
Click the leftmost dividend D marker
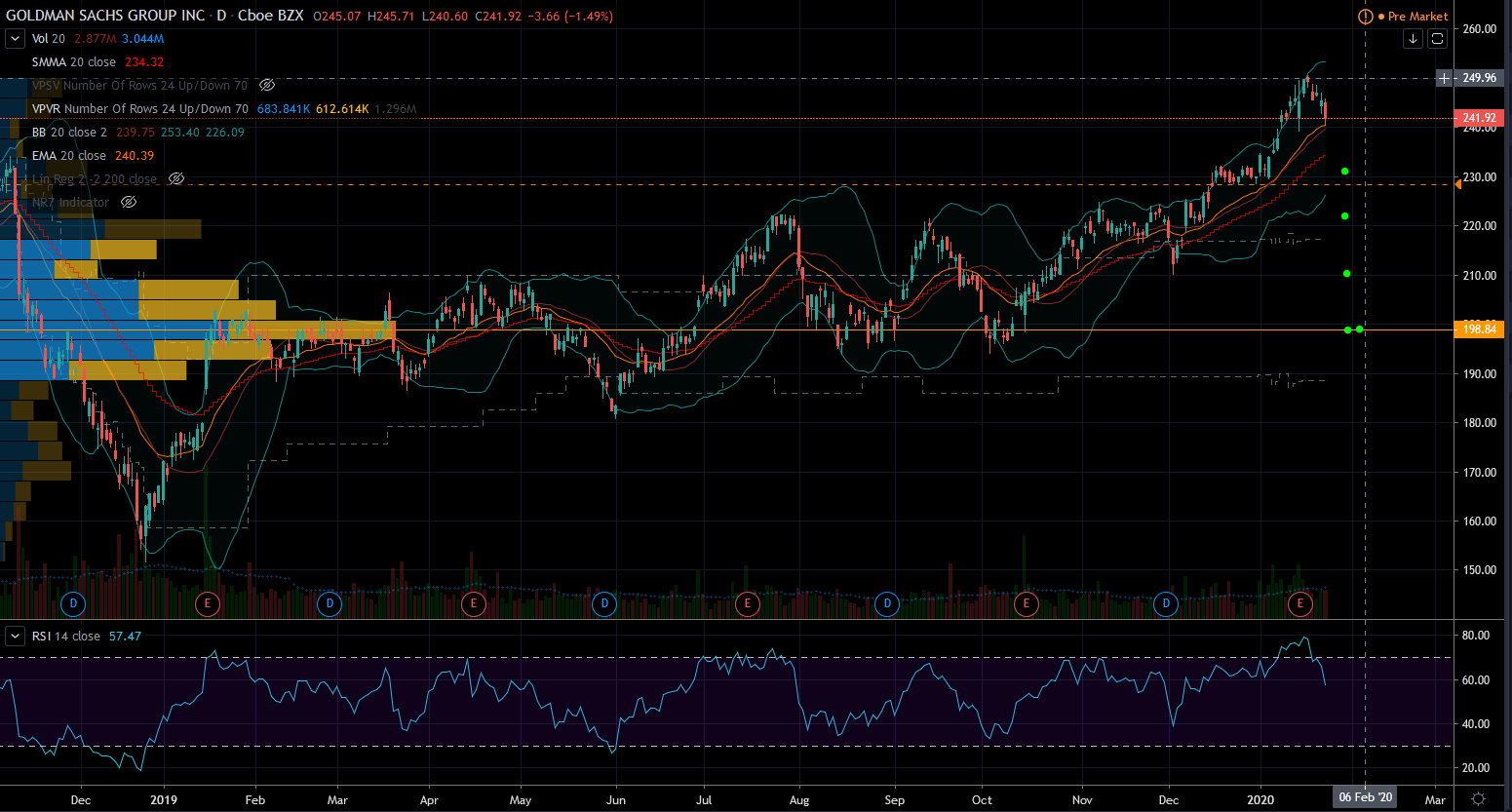73,604
